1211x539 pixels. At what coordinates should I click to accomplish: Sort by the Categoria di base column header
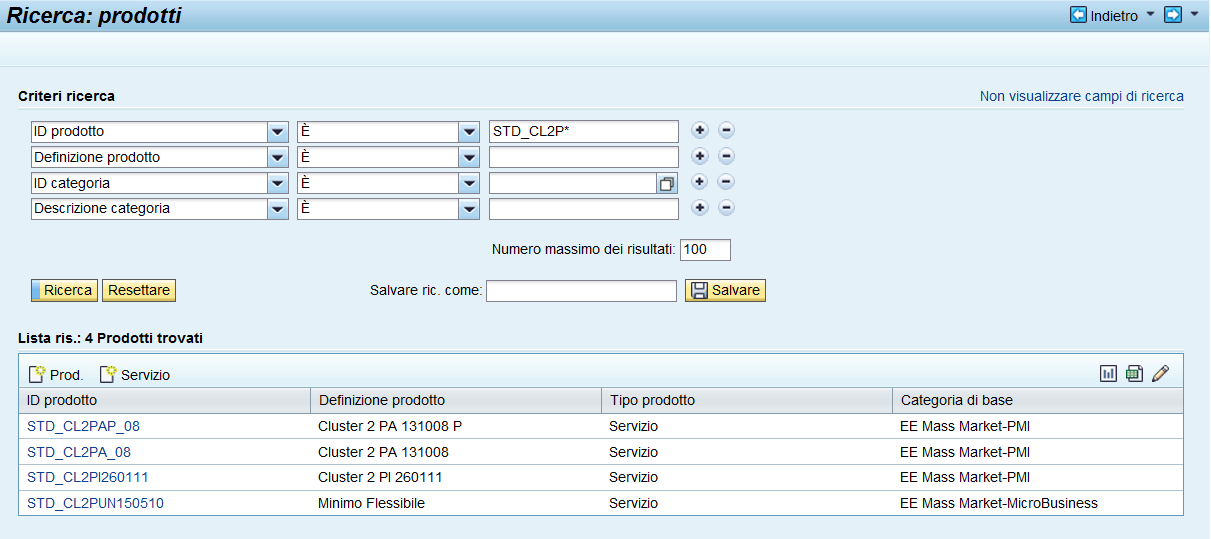click(1038, 400)
